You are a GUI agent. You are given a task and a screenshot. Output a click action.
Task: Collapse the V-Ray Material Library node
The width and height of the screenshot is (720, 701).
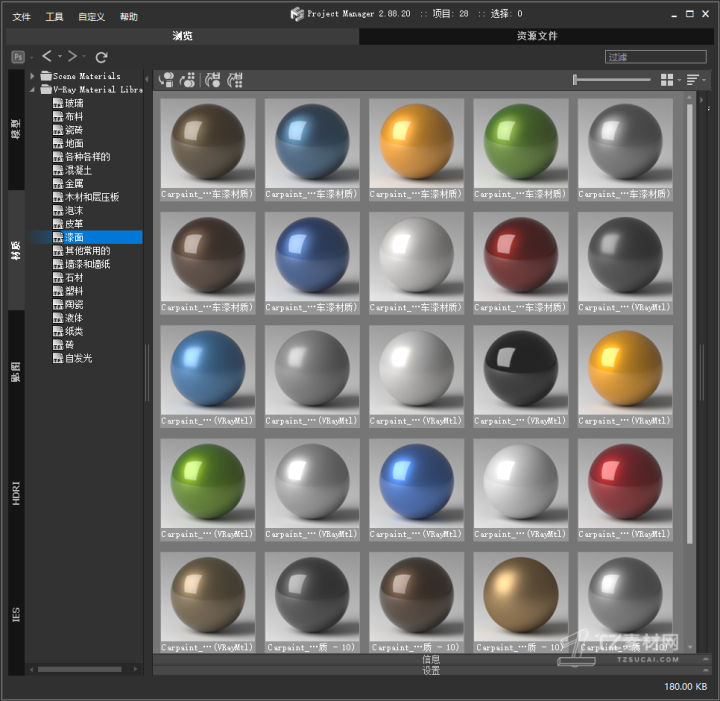pyautogui.click(x=32, y=90)
